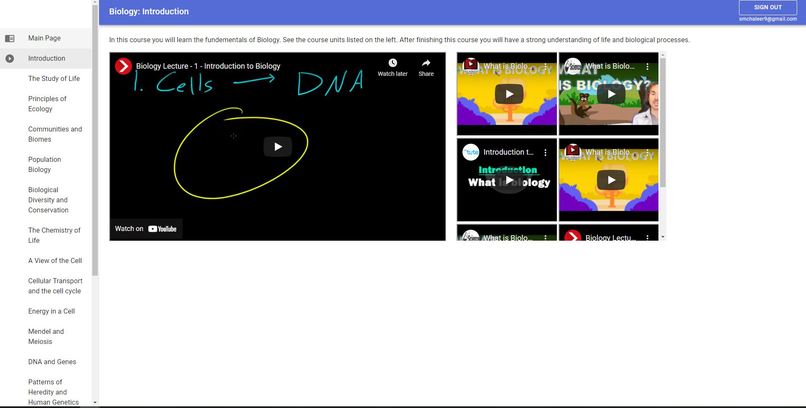Play second-row yellow What is Biology video
This screenshot has width=806, height=408.
click(x=611, y=180)
